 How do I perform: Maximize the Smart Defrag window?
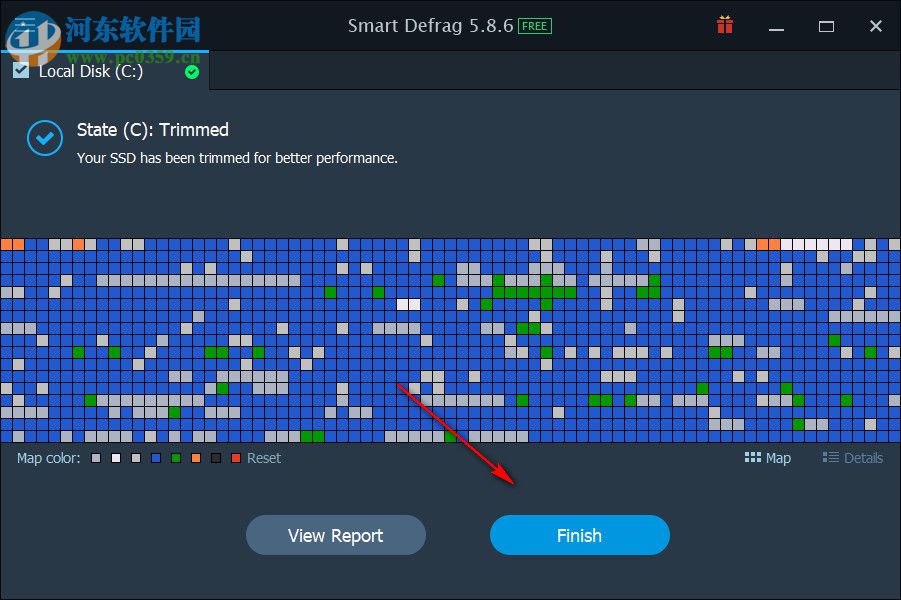pos(826,26)
